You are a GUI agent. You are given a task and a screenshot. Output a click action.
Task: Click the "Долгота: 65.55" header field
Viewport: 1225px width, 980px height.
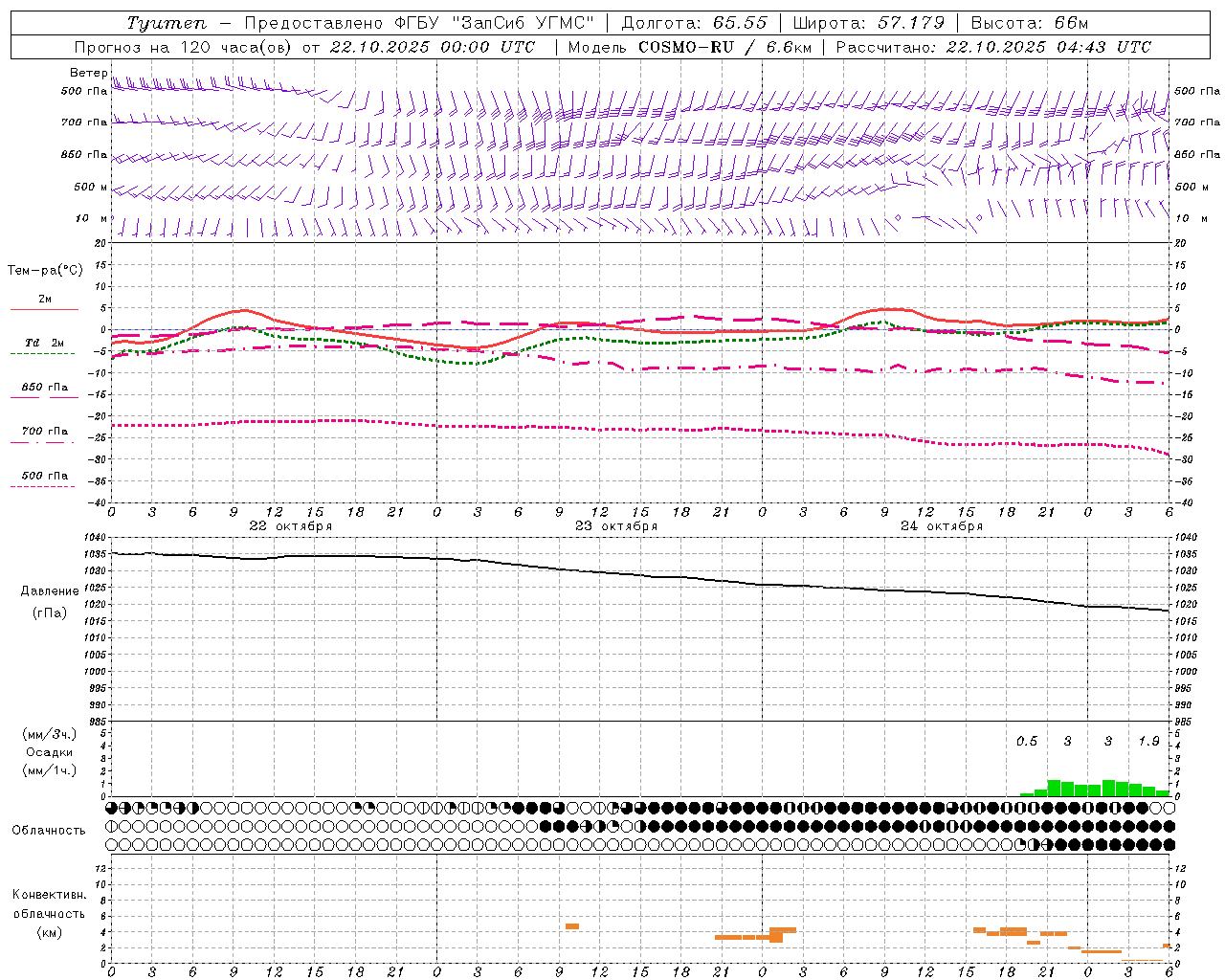pos(694,23)
